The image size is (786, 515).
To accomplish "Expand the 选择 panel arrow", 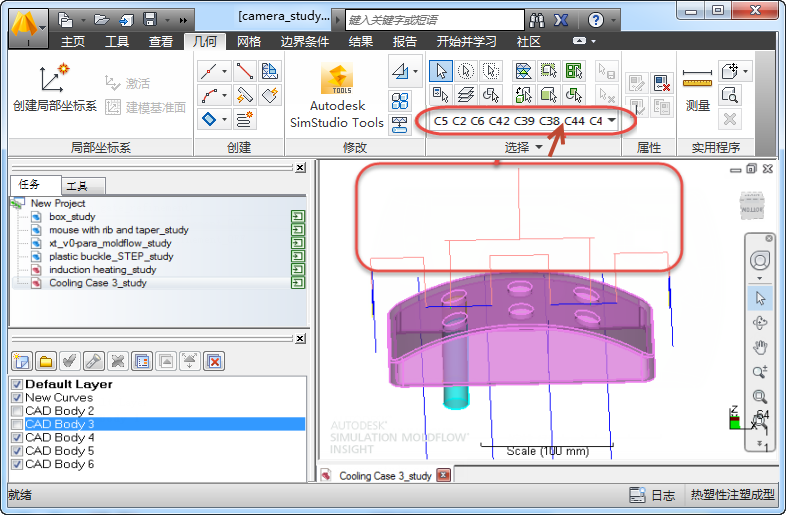I will (x=539, y=147).
